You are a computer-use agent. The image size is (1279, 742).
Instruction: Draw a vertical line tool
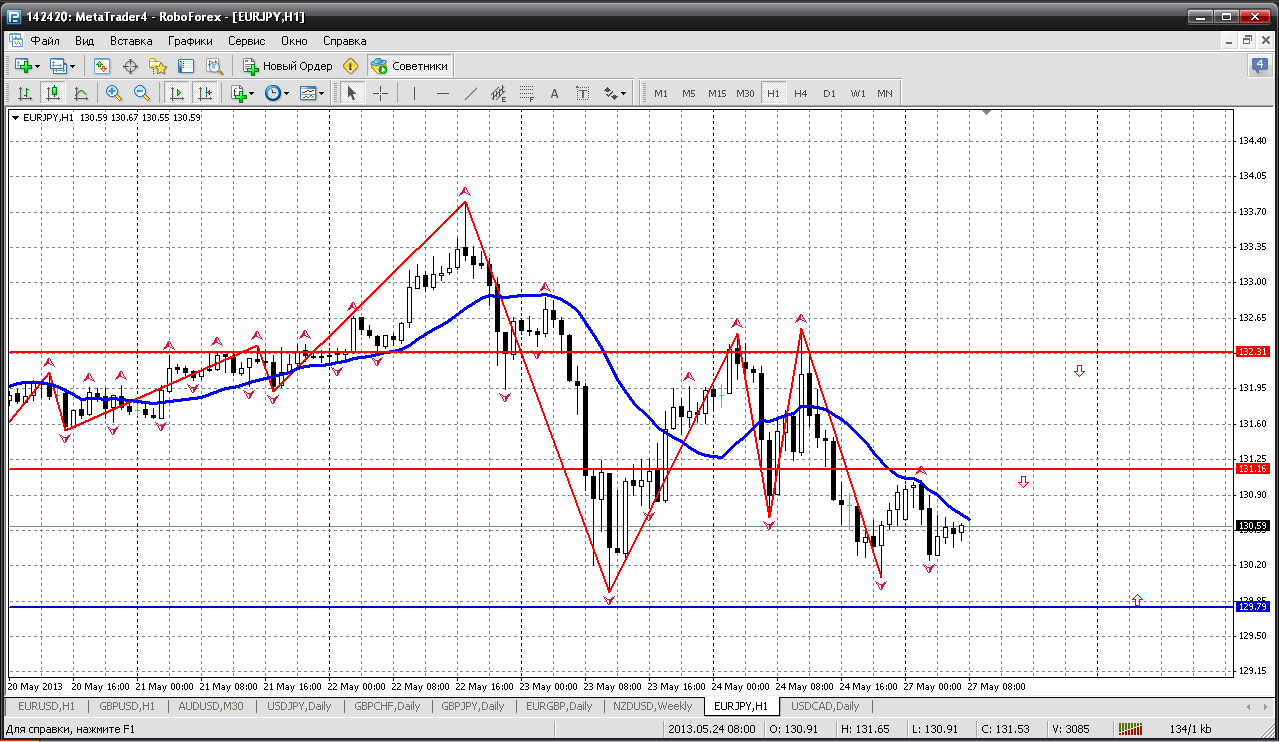pyautogui.click(x=414, y=93)
